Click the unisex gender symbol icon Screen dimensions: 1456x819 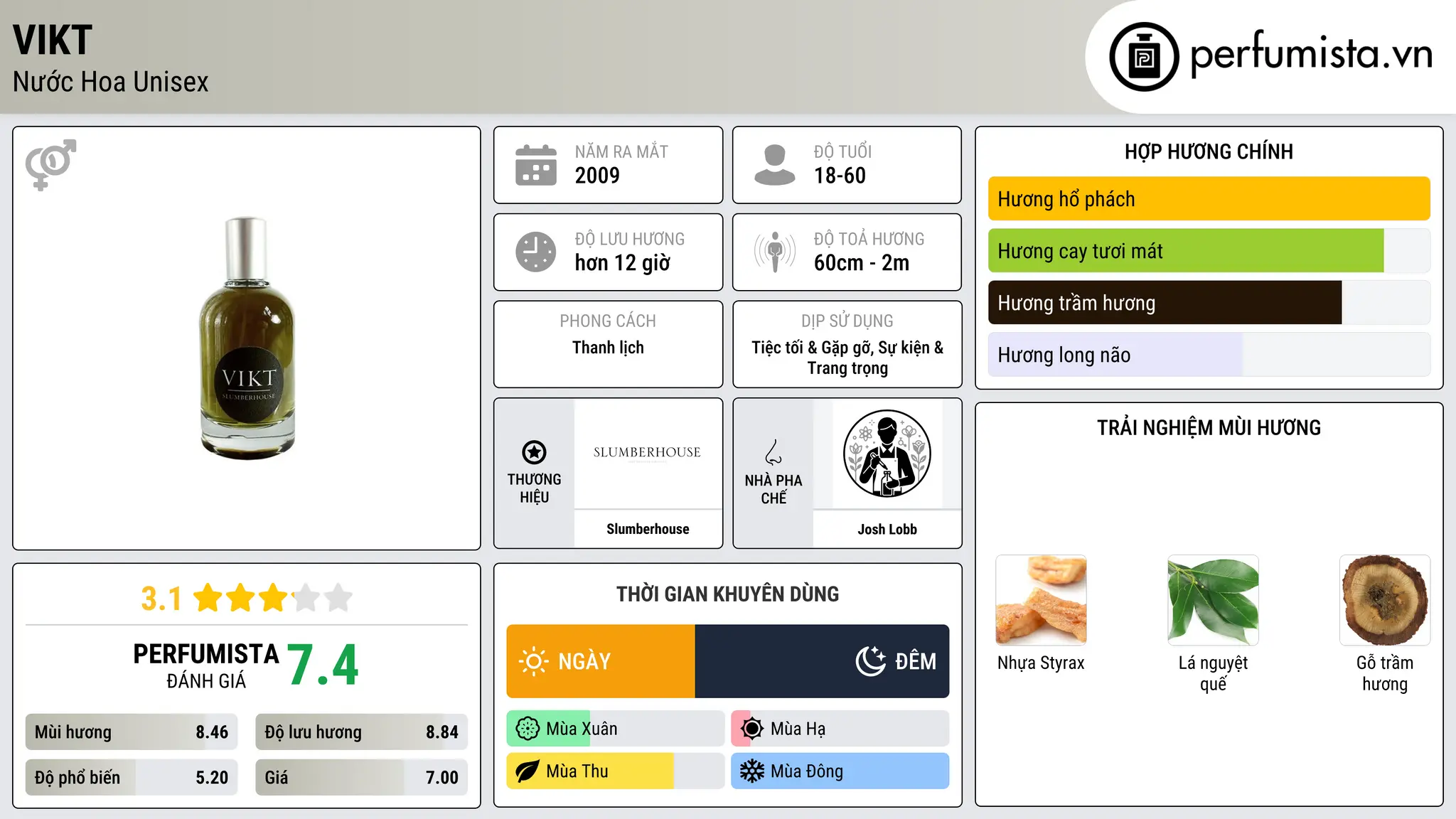tap(50, 165)
